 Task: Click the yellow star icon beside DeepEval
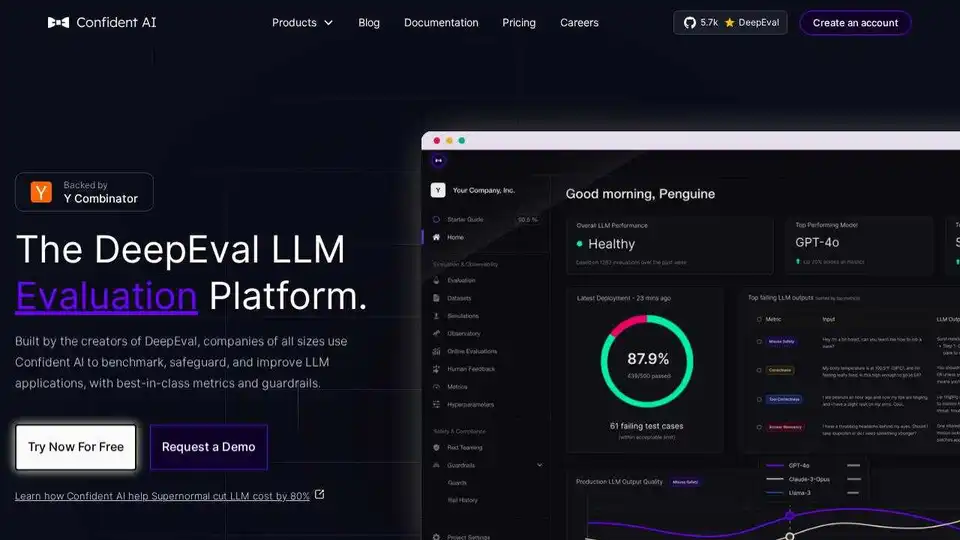click(x=729, y=23)
